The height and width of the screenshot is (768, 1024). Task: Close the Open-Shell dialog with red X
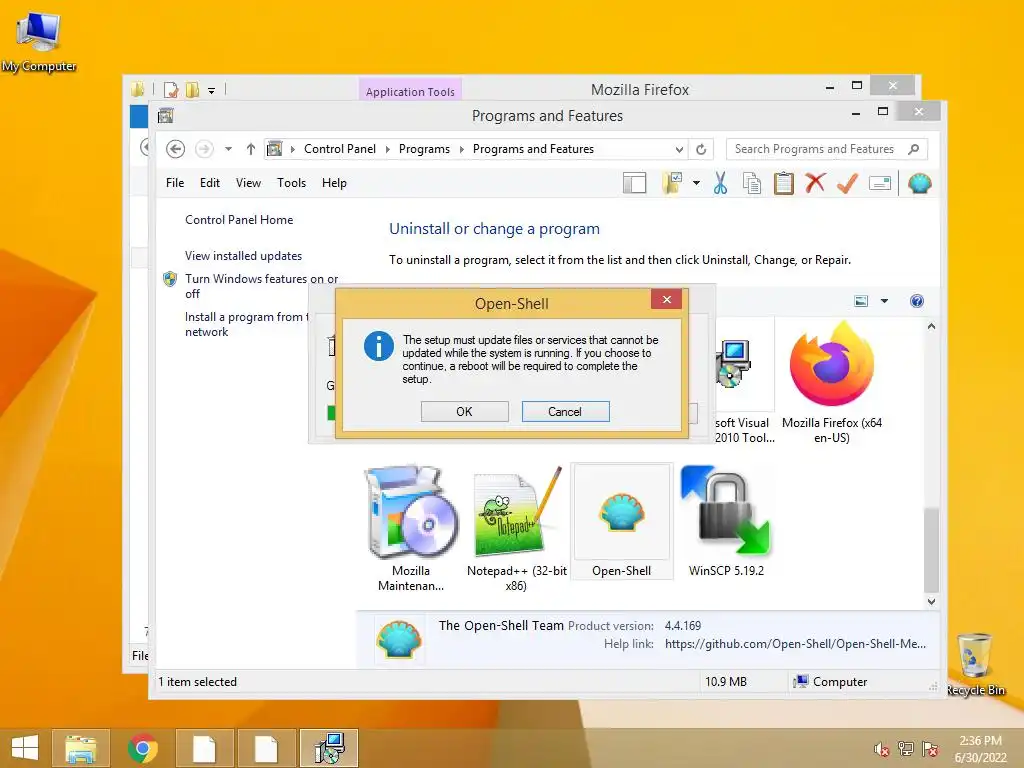click(666, 299)
